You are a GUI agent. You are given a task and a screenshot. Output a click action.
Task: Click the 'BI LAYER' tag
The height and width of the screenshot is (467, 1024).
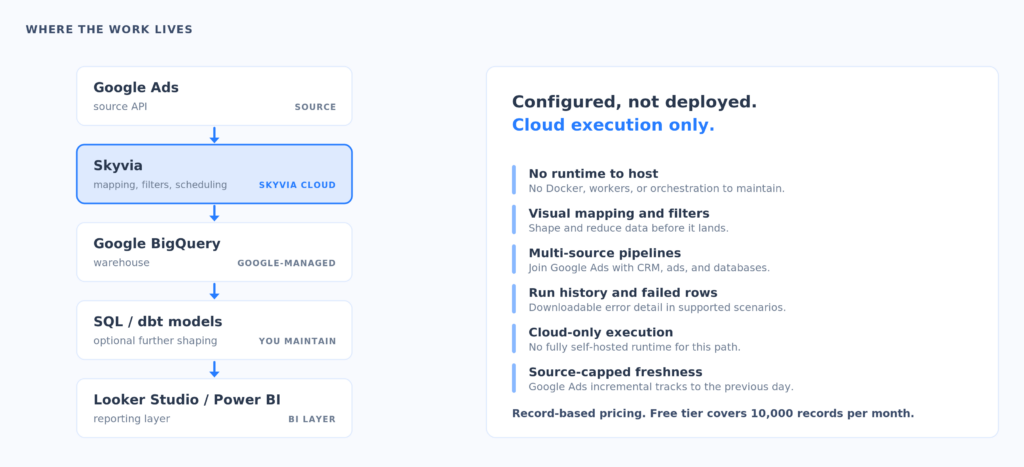[x=312, y=419]
